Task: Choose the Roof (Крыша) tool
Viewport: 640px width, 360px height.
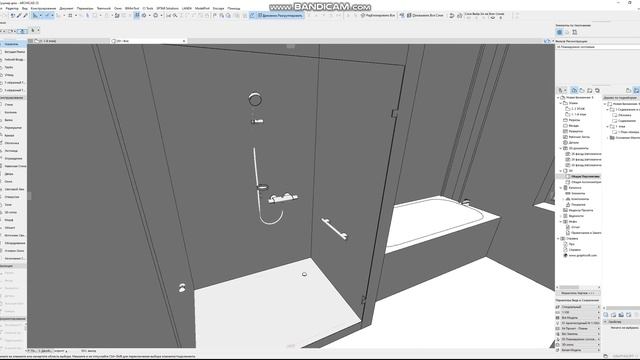Action: [x=13, y=135]
